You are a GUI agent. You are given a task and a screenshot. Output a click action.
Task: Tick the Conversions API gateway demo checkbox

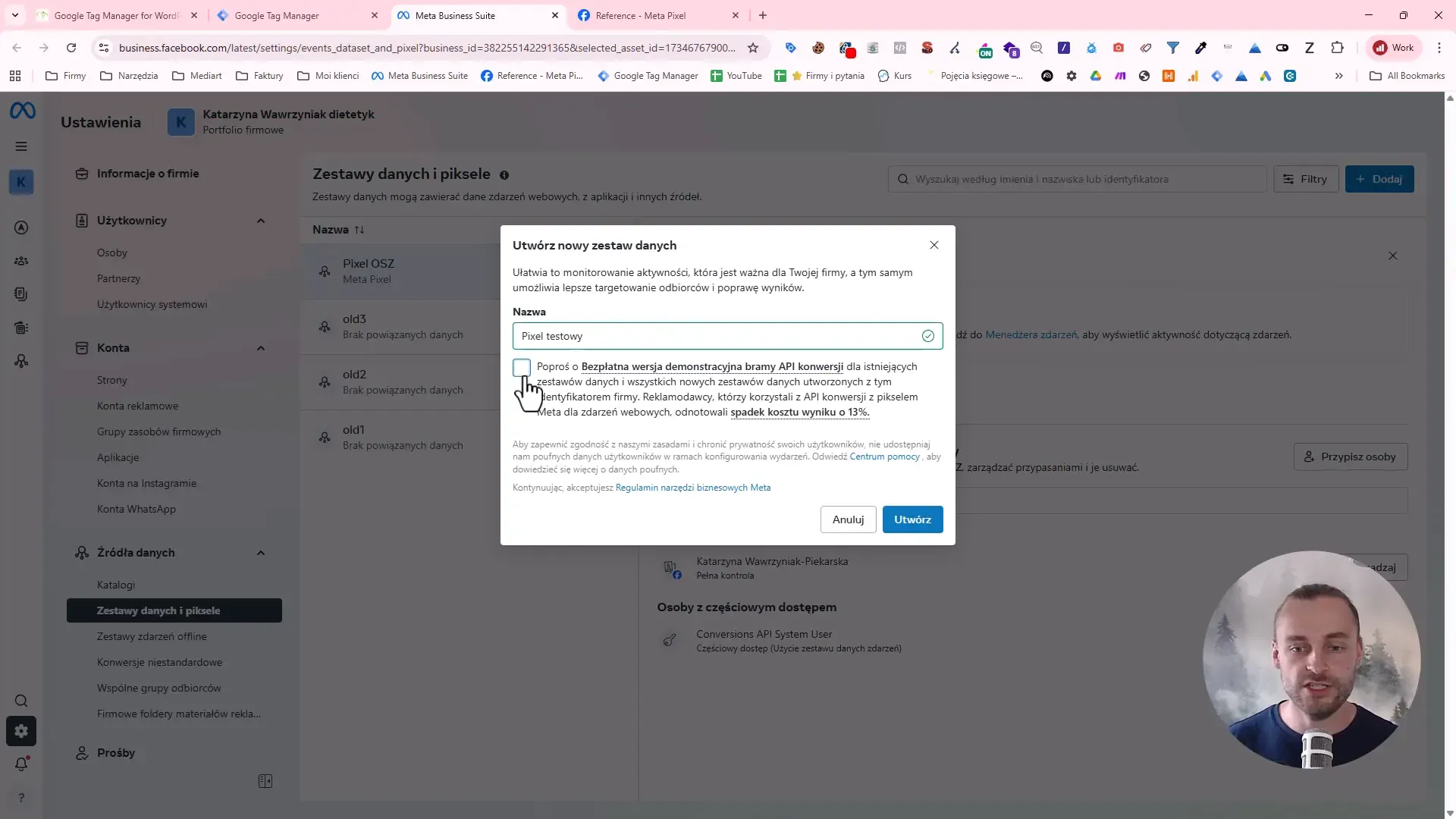pos(522,368)
